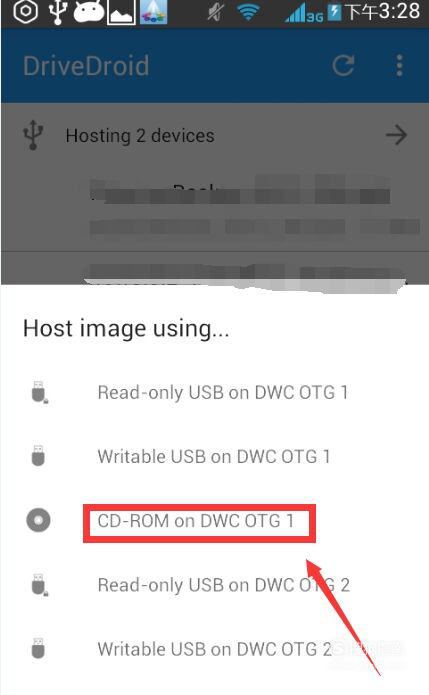Tap the writable USB stick icon for OTG 1
429x695 pixels.
click(38, 456)
